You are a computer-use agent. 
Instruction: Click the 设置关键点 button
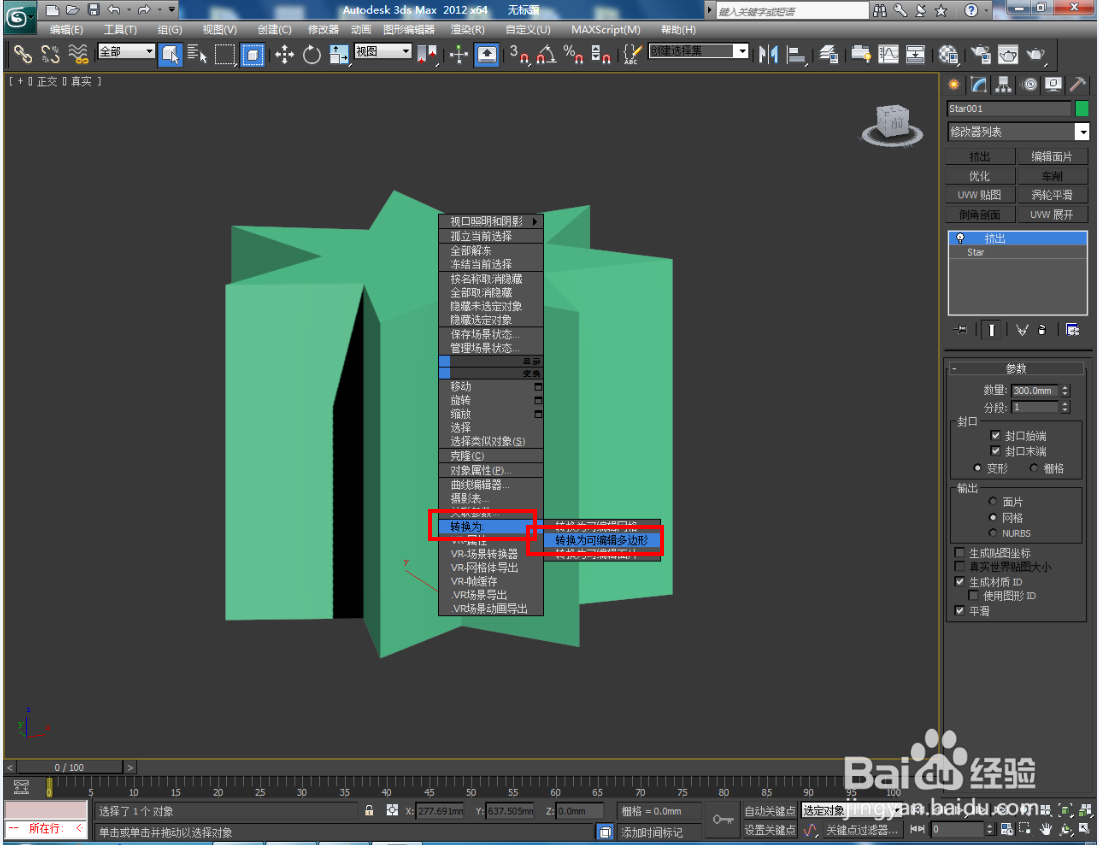770,830
